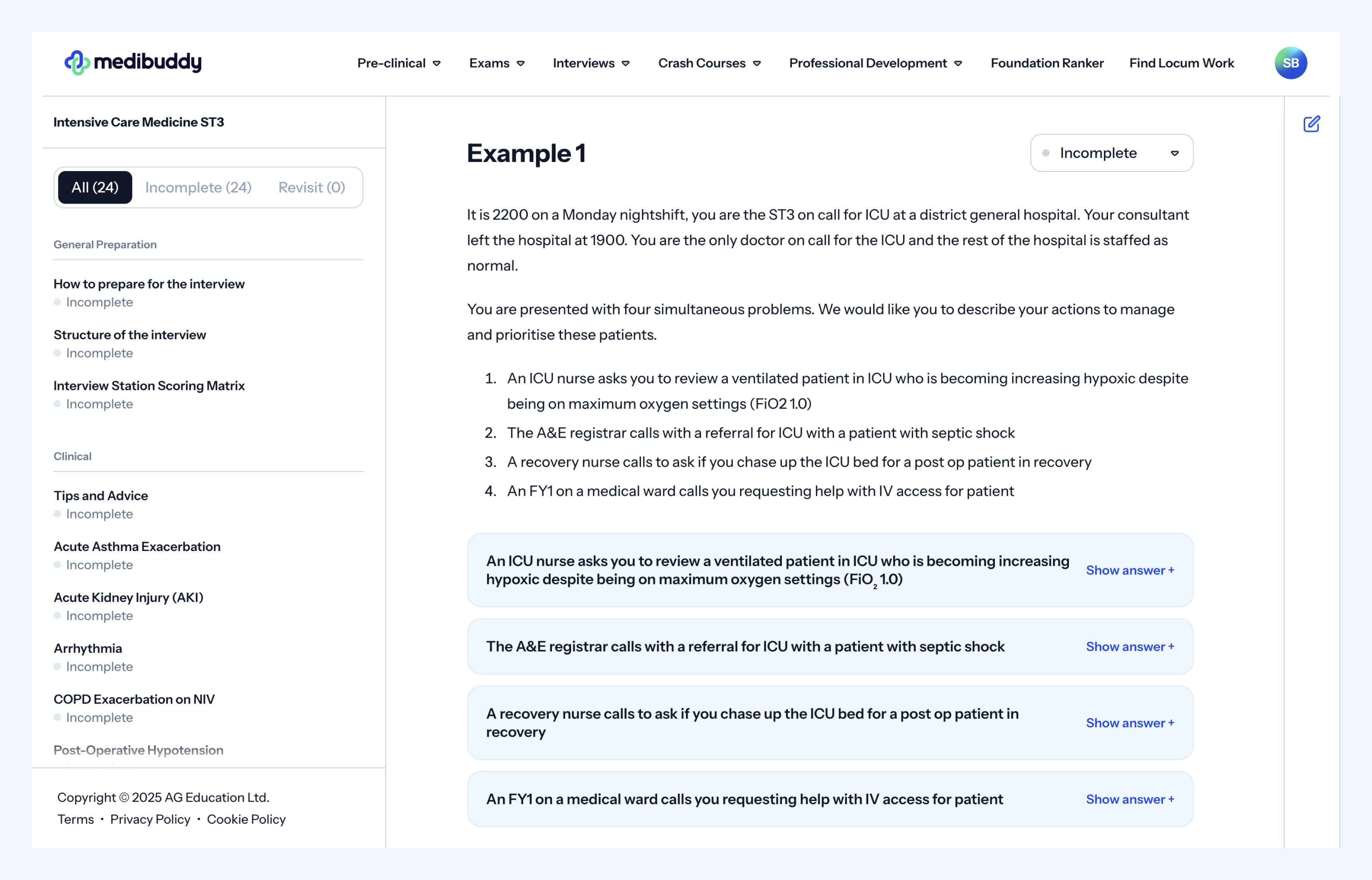Show answer for septic shock referral
Image resolution: width=1372 pixels, height=880 pixels.
tap(1129, 646)
